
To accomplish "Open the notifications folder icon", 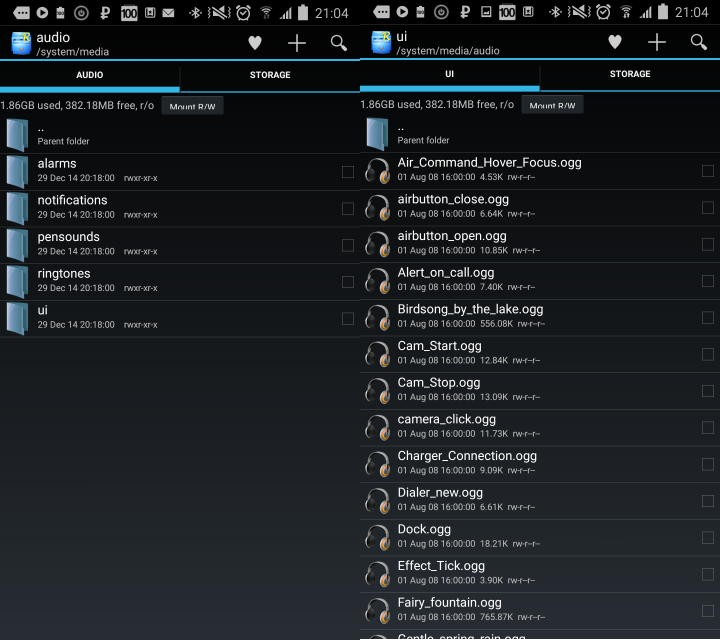I will point(18,208).
